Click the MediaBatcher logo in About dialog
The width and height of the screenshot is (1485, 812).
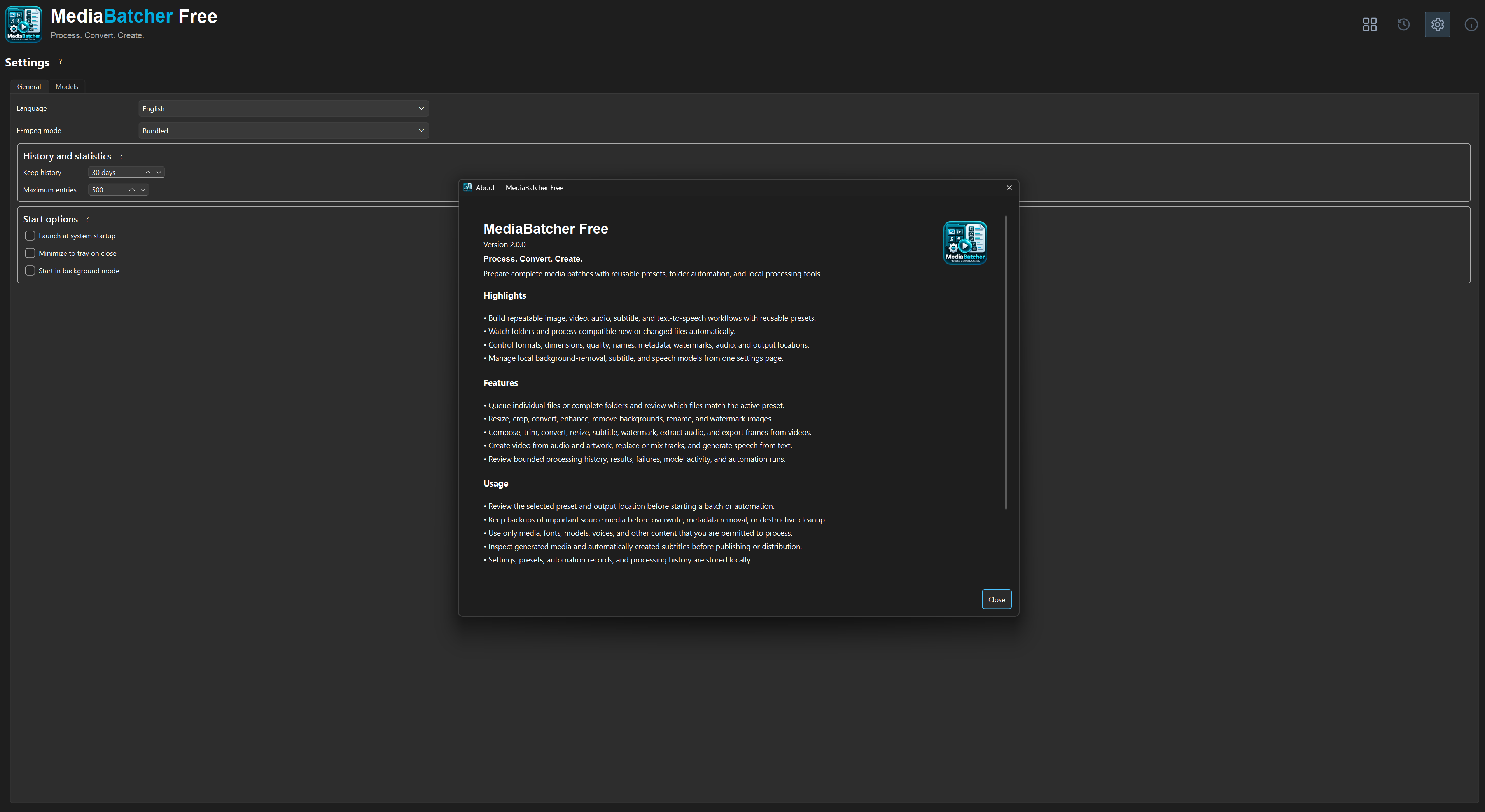[965, 243]
